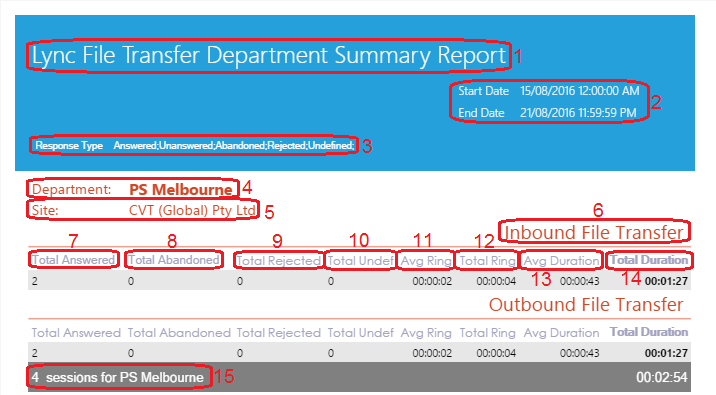The width and height of the screenshot is (716, 395).
Task: Click Avg Duration header in Outbound section
Action: pos(561,333)
